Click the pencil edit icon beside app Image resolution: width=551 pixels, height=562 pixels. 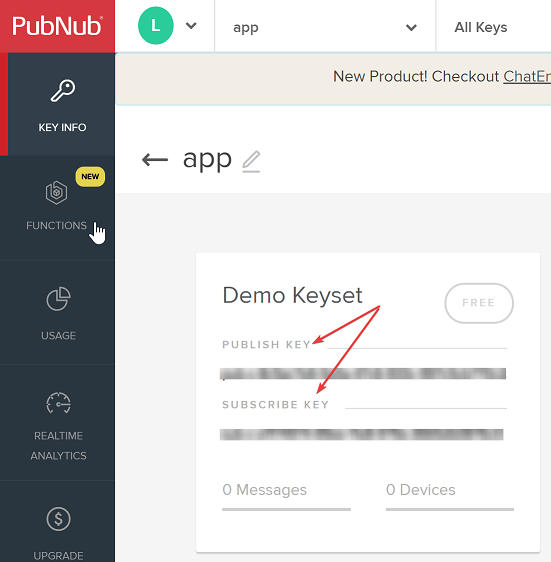[x=251, y=161]
